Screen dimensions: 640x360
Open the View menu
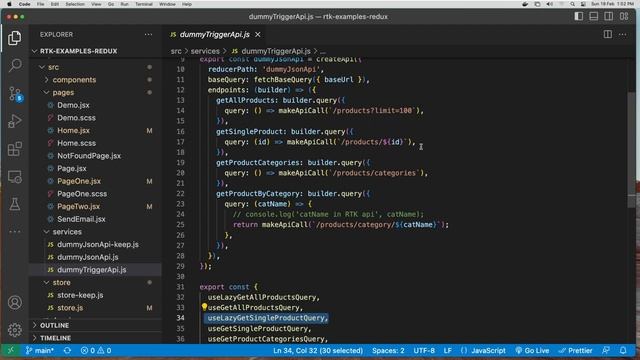coord(96,4)
